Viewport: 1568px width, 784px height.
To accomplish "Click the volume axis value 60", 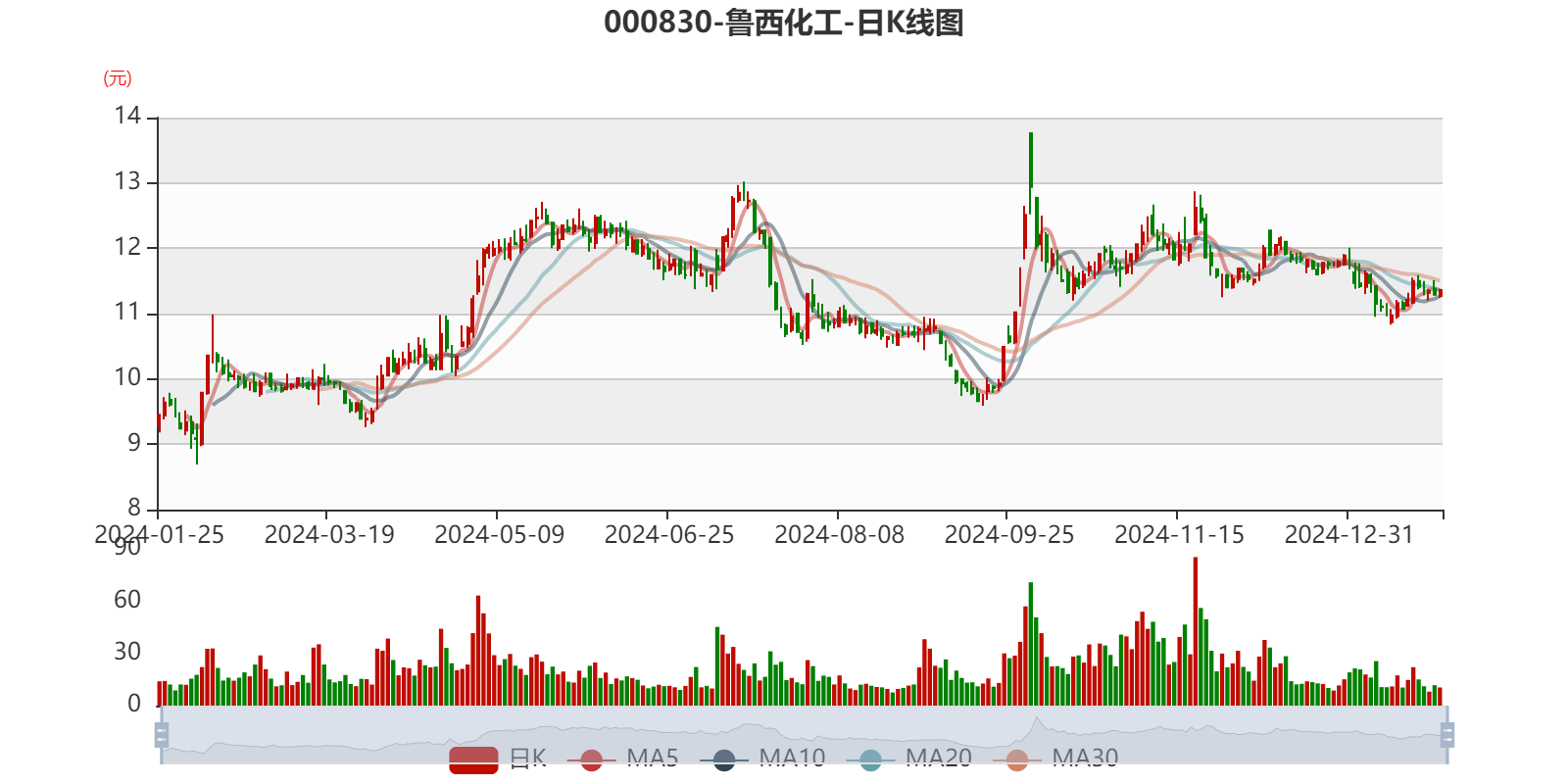I will pos(127,600).
